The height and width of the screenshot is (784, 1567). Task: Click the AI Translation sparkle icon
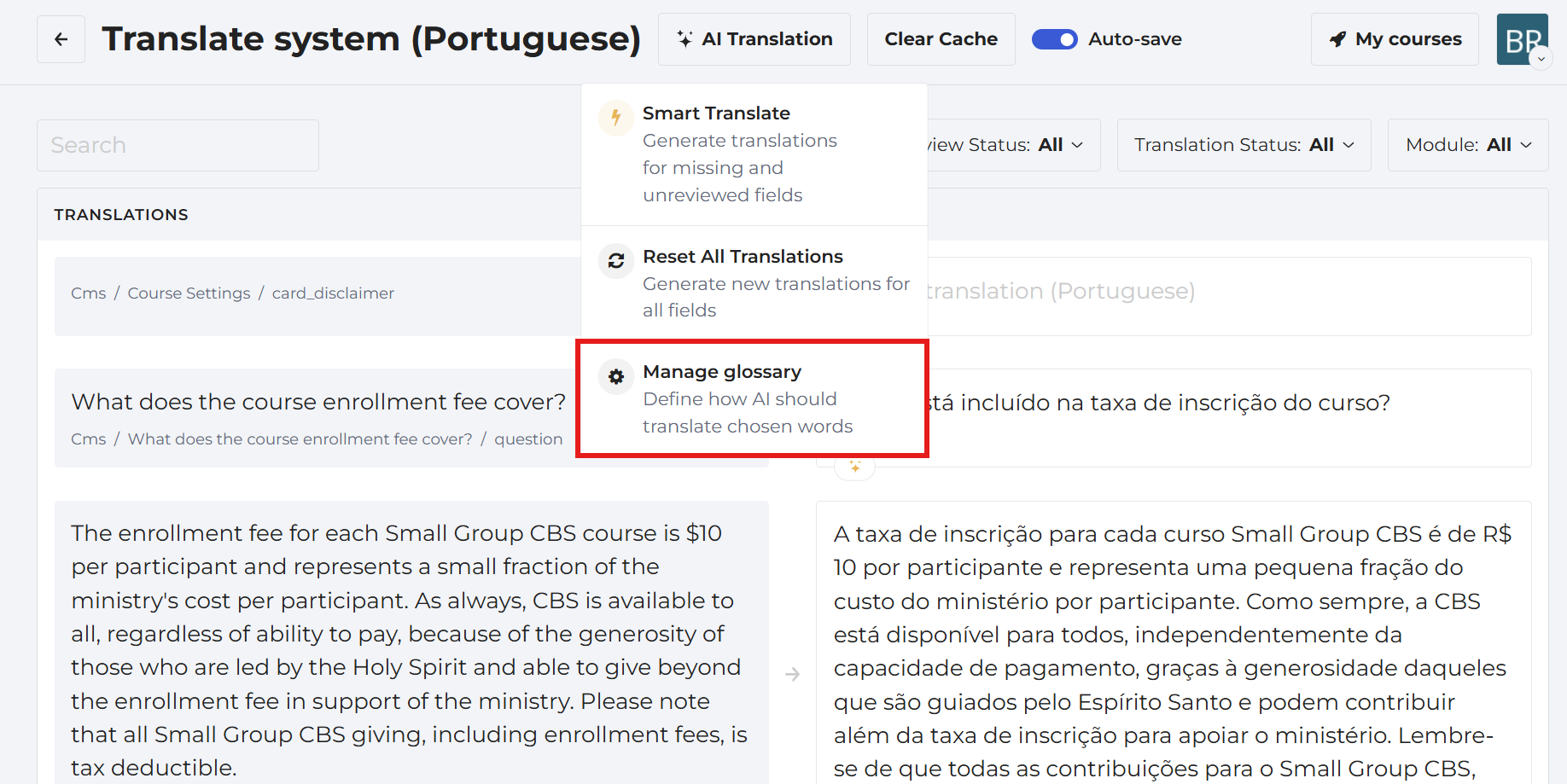click(x=684, y=39)
